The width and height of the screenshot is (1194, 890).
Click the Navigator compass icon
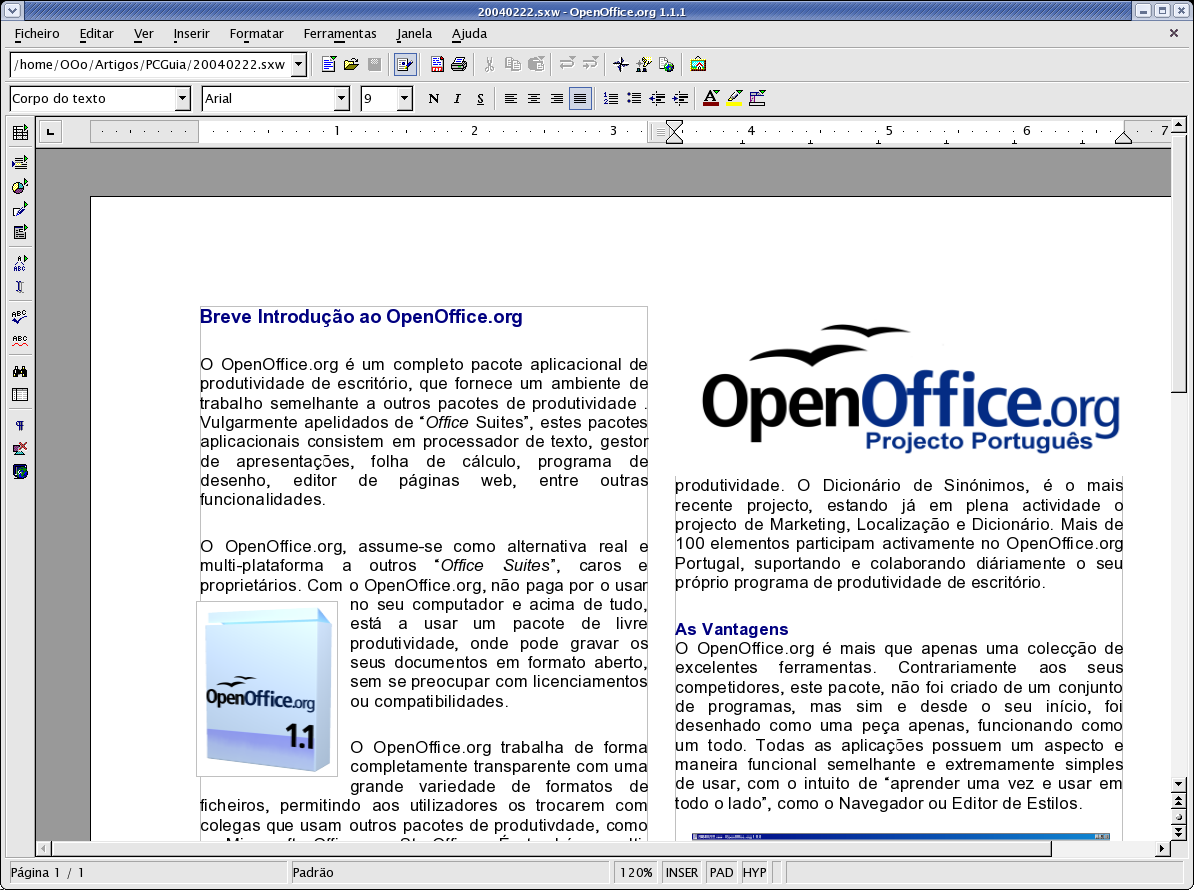620,65
